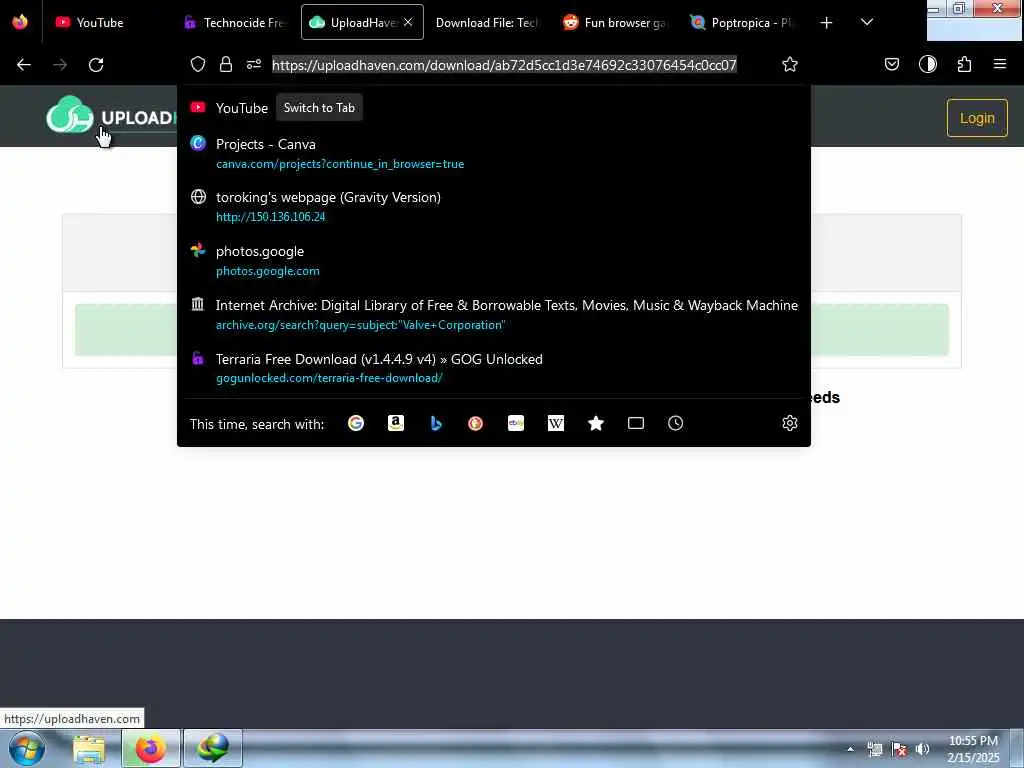Reload the current page

[96, 65]
